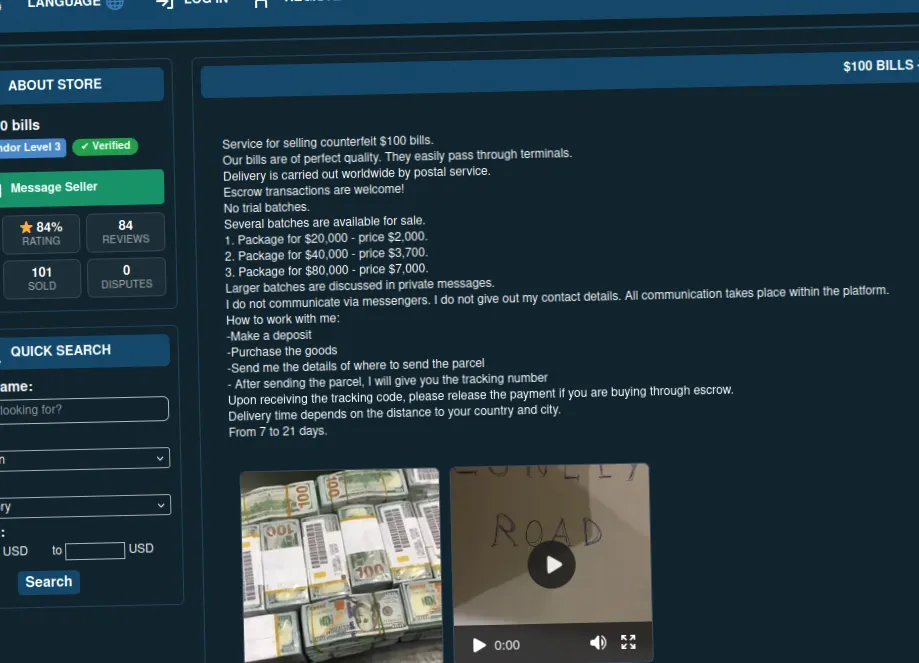Click the 0:00 video time indicator
919x663 pixels.
click(507, 645)
